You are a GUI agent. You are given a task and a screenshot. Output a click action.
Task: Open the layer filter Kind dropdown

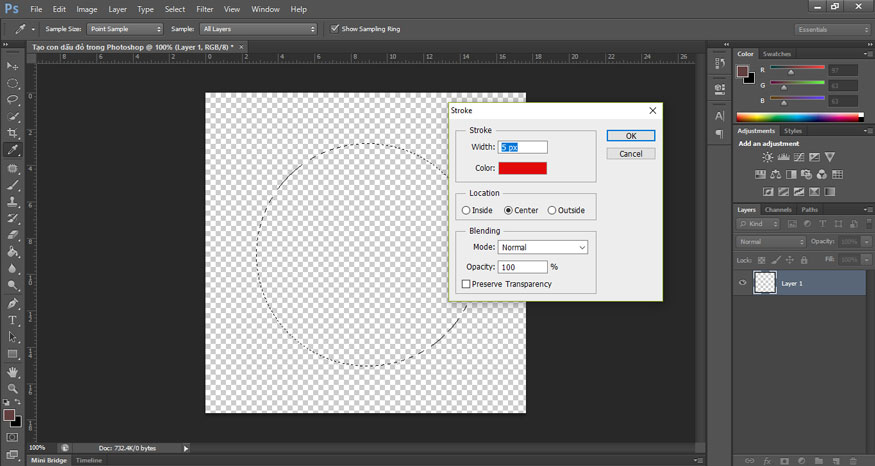(x=758, y=224)
